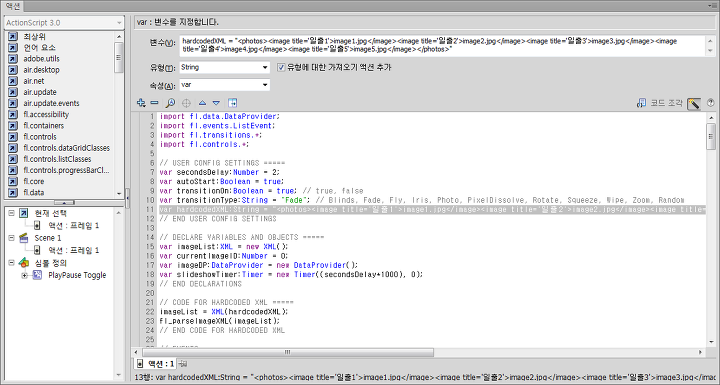
Task: Click the 심볼 정의 shapes icon
Action: [x=23, y=263]
